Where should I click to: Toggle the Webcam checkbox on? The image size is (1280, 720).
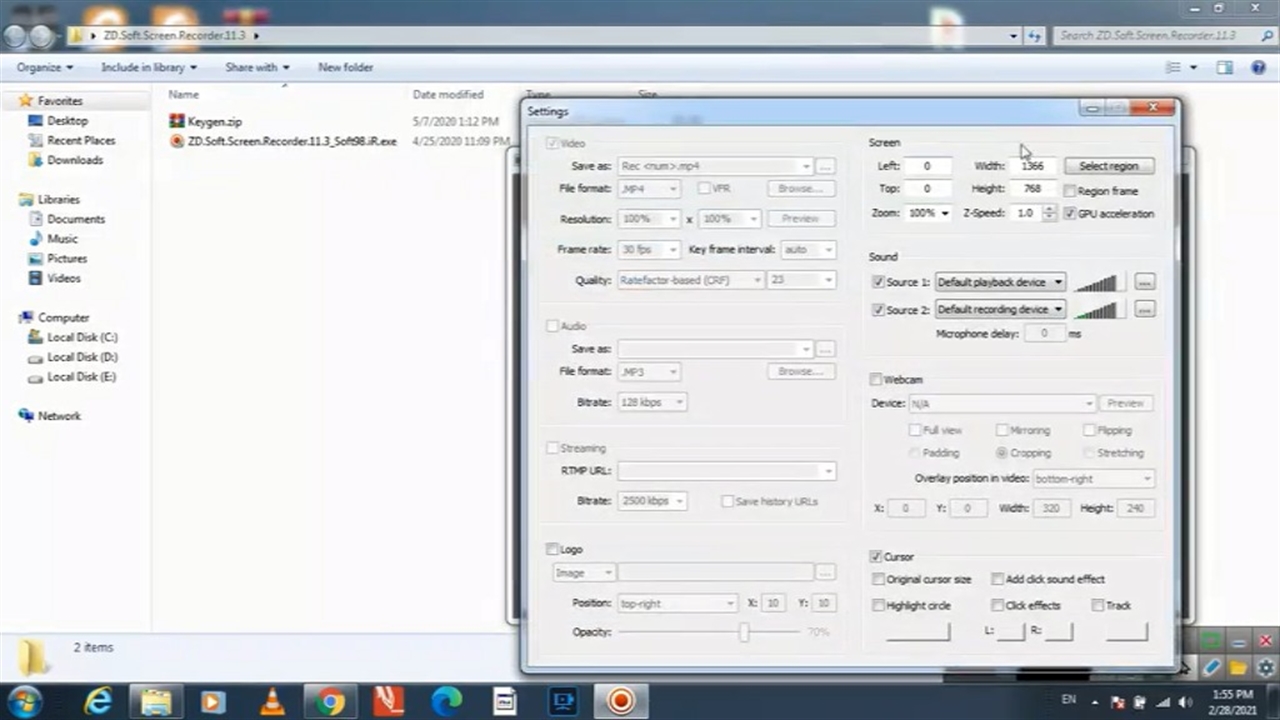tap(876, 380)
